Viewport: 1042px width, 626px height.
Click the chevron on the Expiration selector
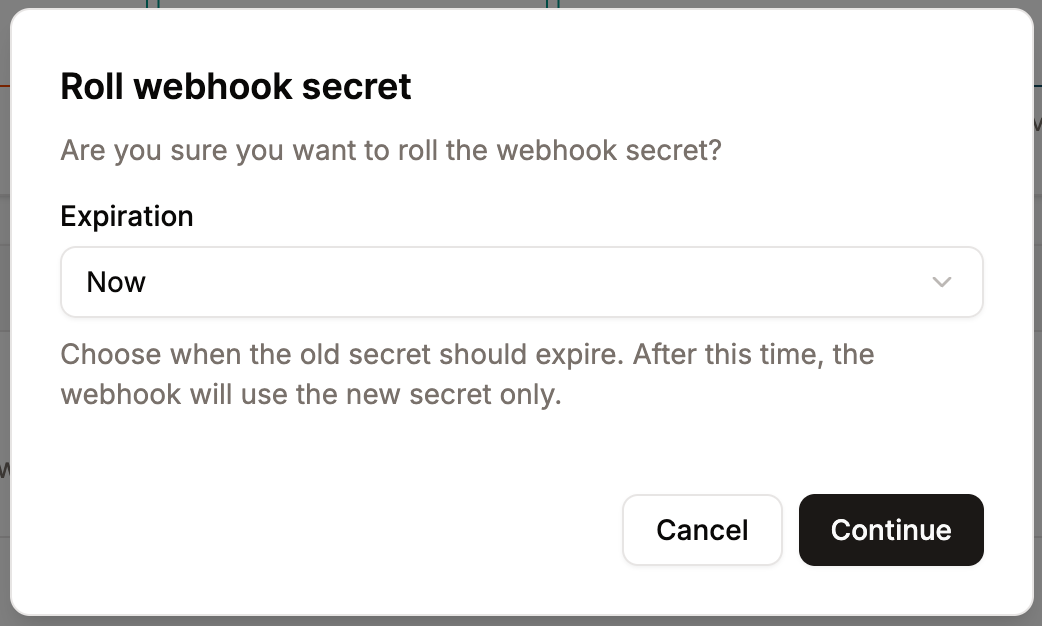940,282
